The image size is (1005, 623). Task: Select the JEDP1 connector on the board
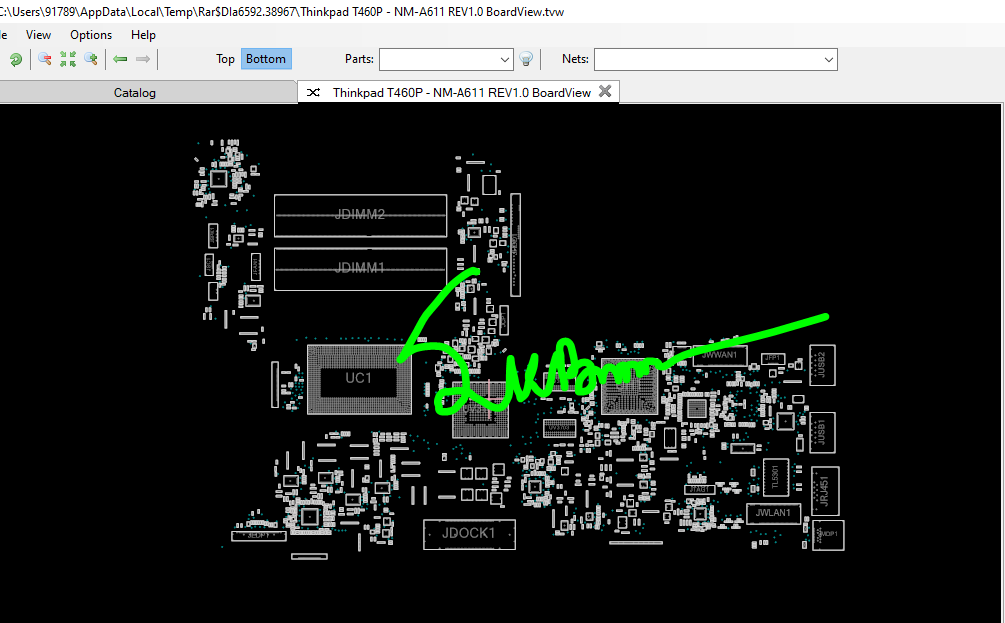pos(259,535)
